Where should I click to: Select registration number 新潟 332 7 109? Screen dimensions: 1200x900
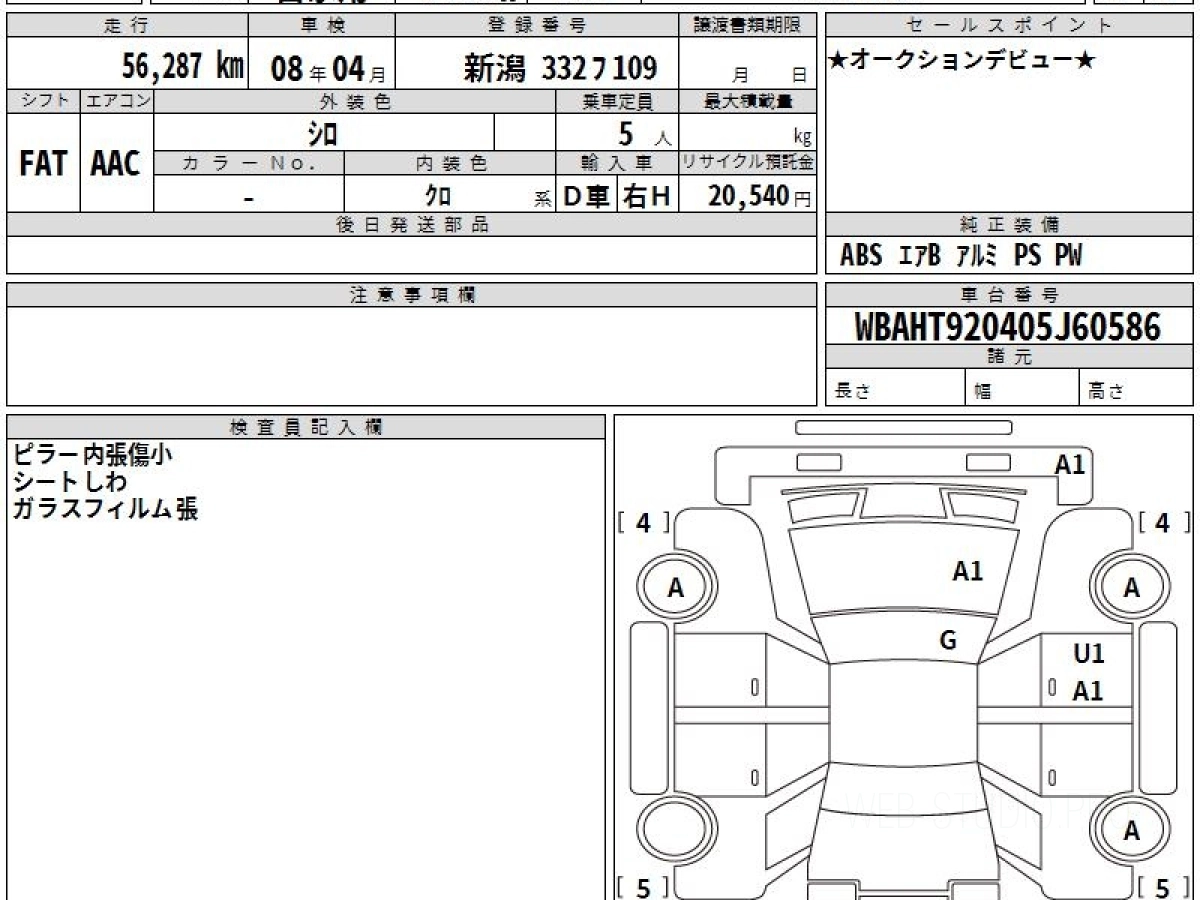[560, 68]
